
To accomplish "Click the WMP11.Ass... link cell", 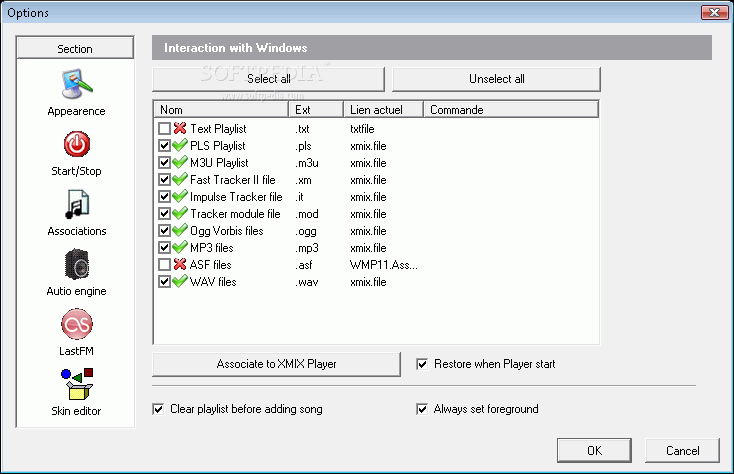I will coord(384,265).
